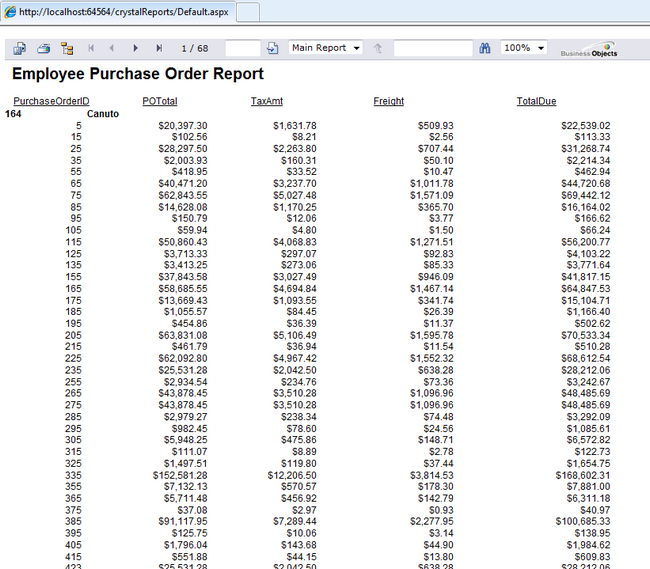Click TaxAmt value $234.76

pos(298,382)
